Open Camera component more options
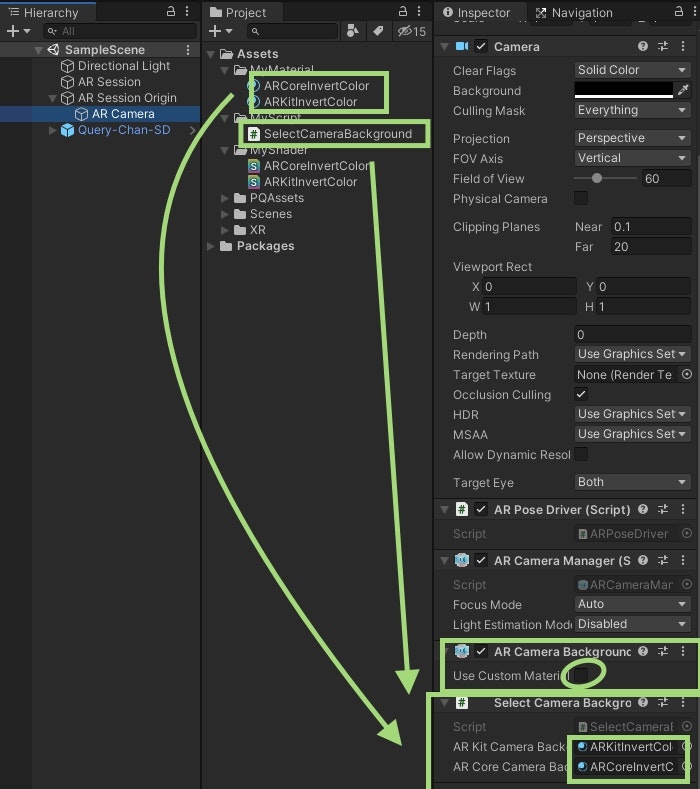This screenshot has width=700, height=789. pyautogui.click(x=683, y=47)
